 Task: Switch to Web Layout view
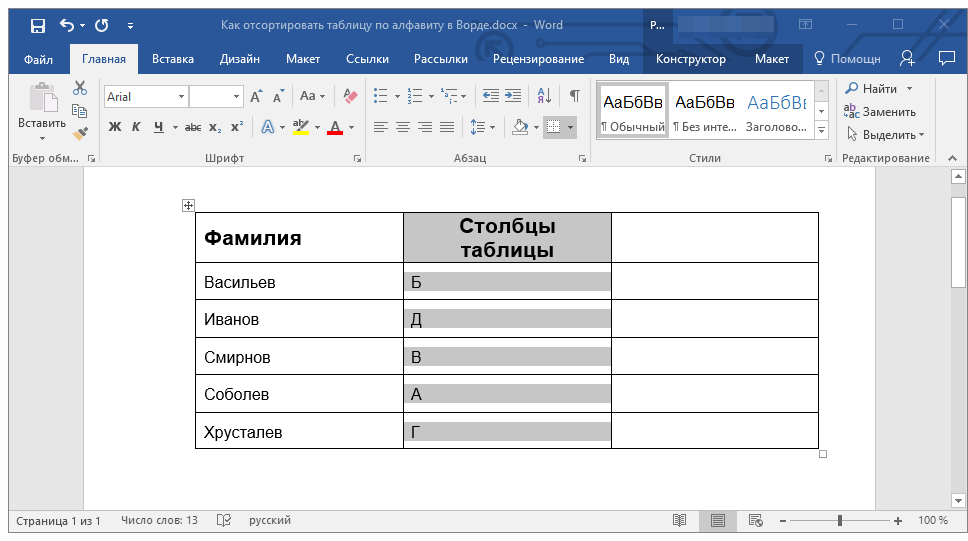756,521
